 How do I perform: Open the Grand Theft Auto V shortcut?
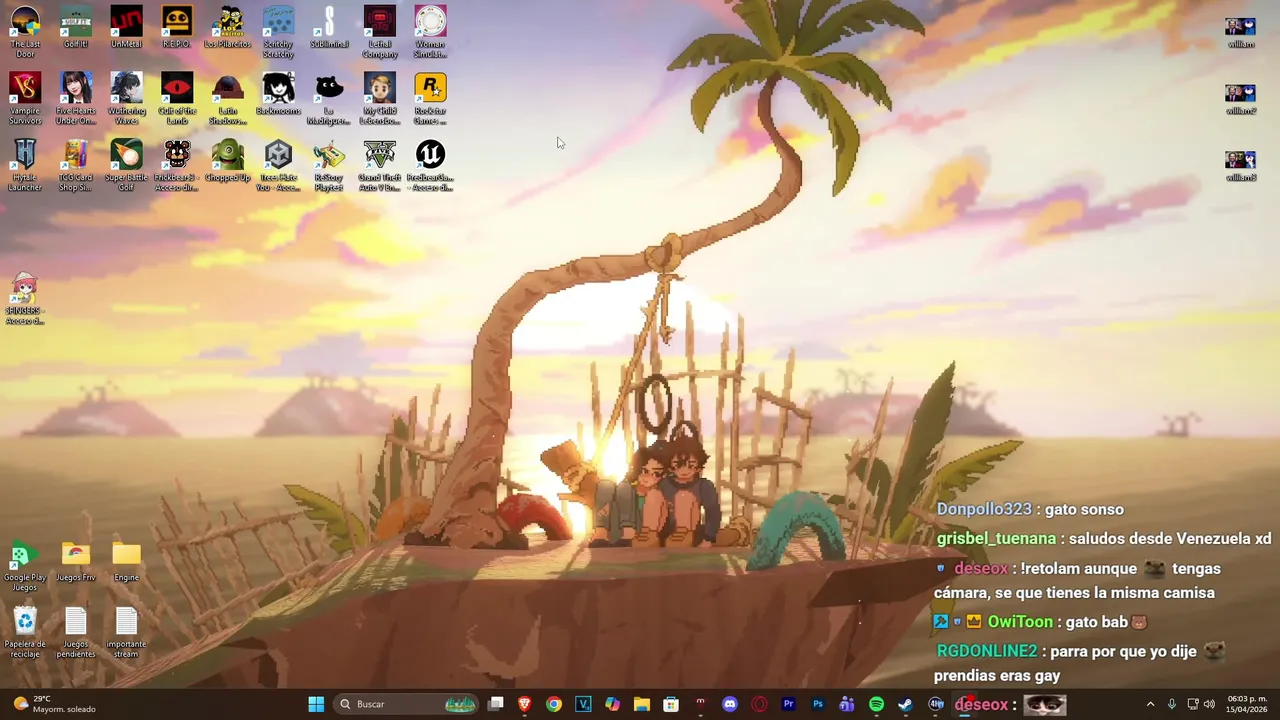[379, 165]
